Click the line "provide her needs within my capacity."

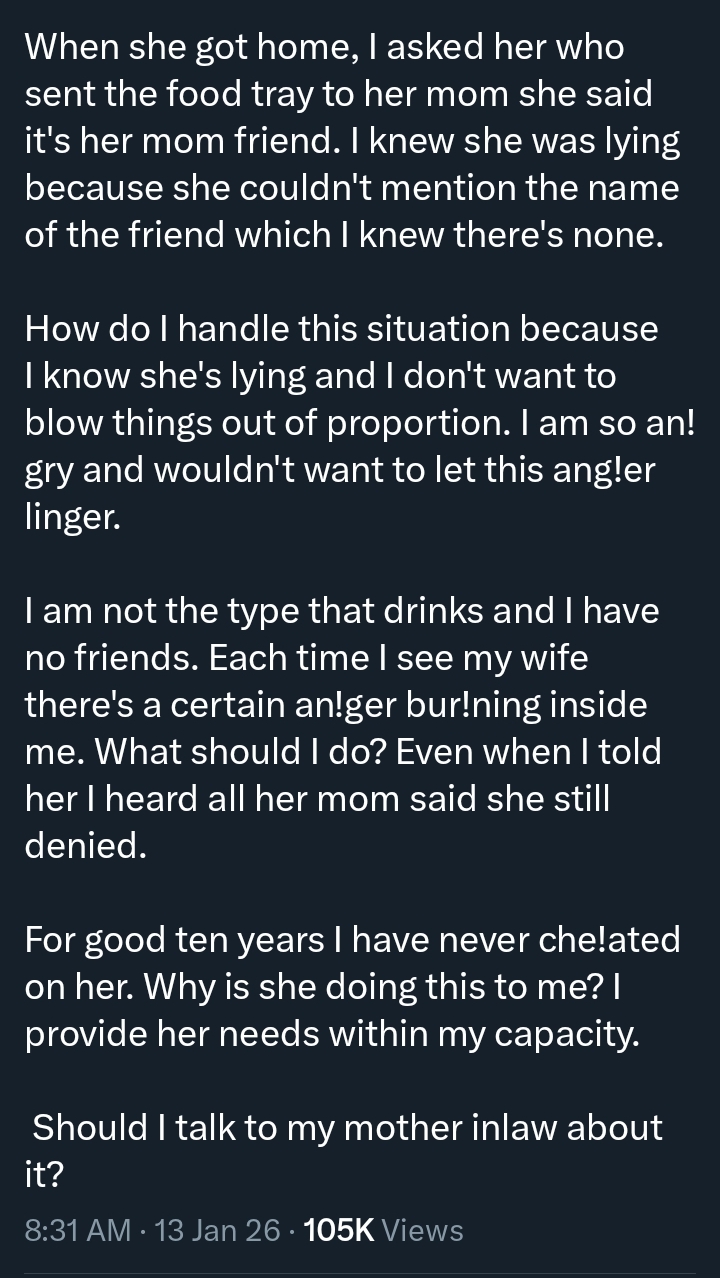331,1033
